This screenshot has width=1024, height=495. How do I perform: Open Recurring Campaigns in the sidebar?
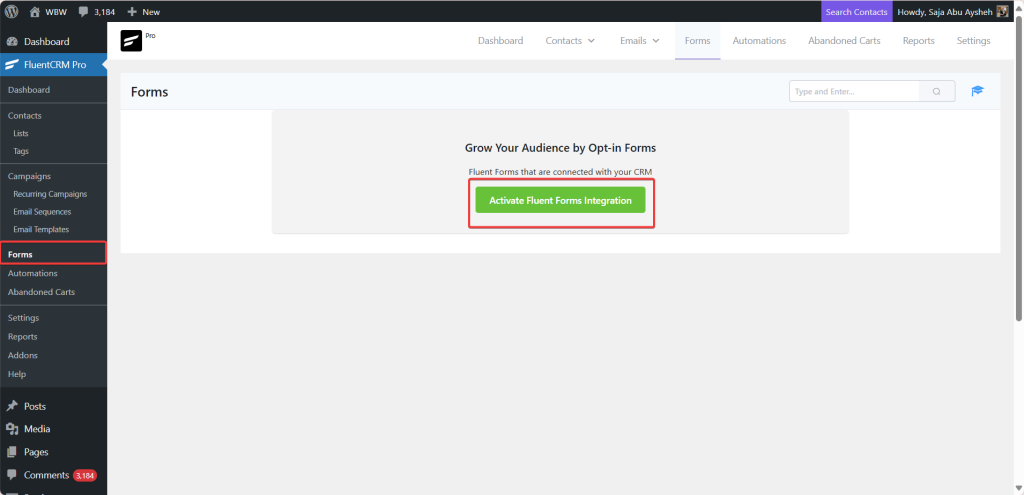[x=50, y=194]
